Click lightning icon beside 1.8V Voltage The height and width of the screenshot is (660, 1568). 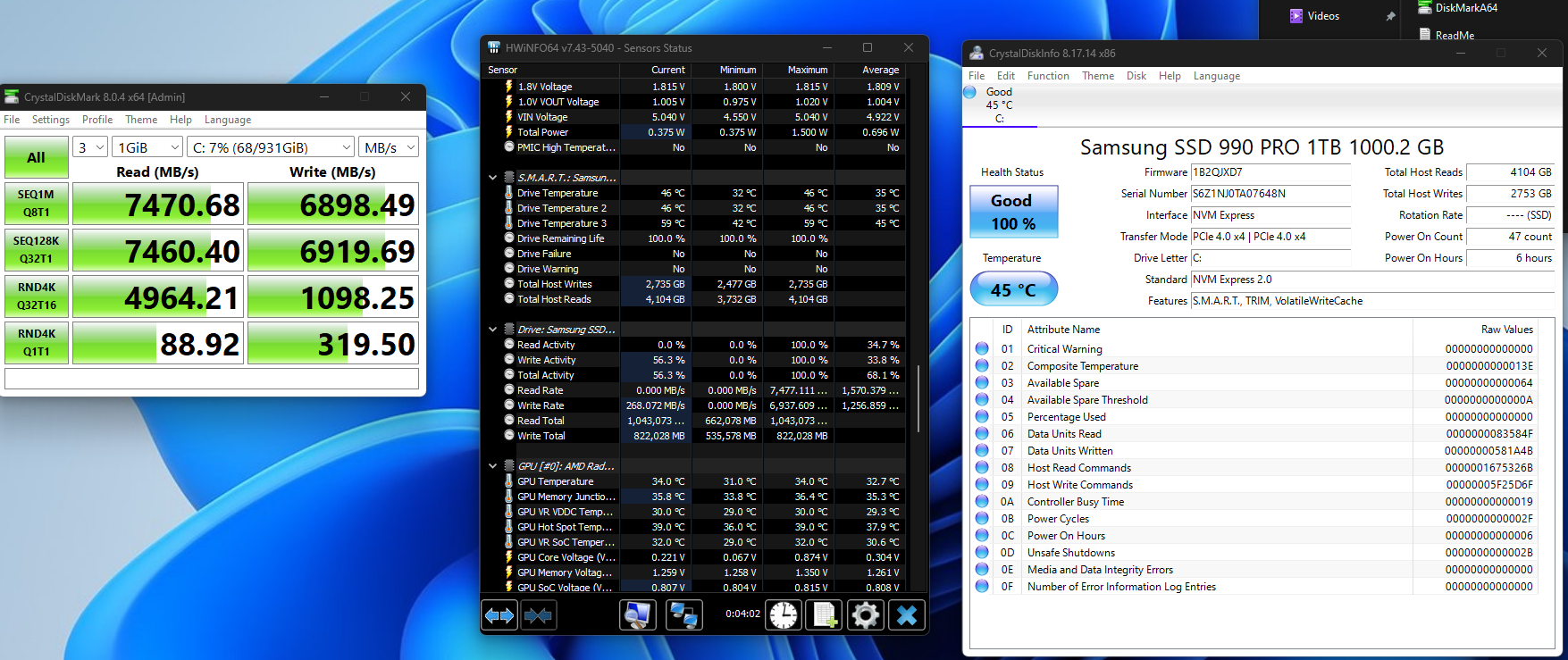(509, 87)
